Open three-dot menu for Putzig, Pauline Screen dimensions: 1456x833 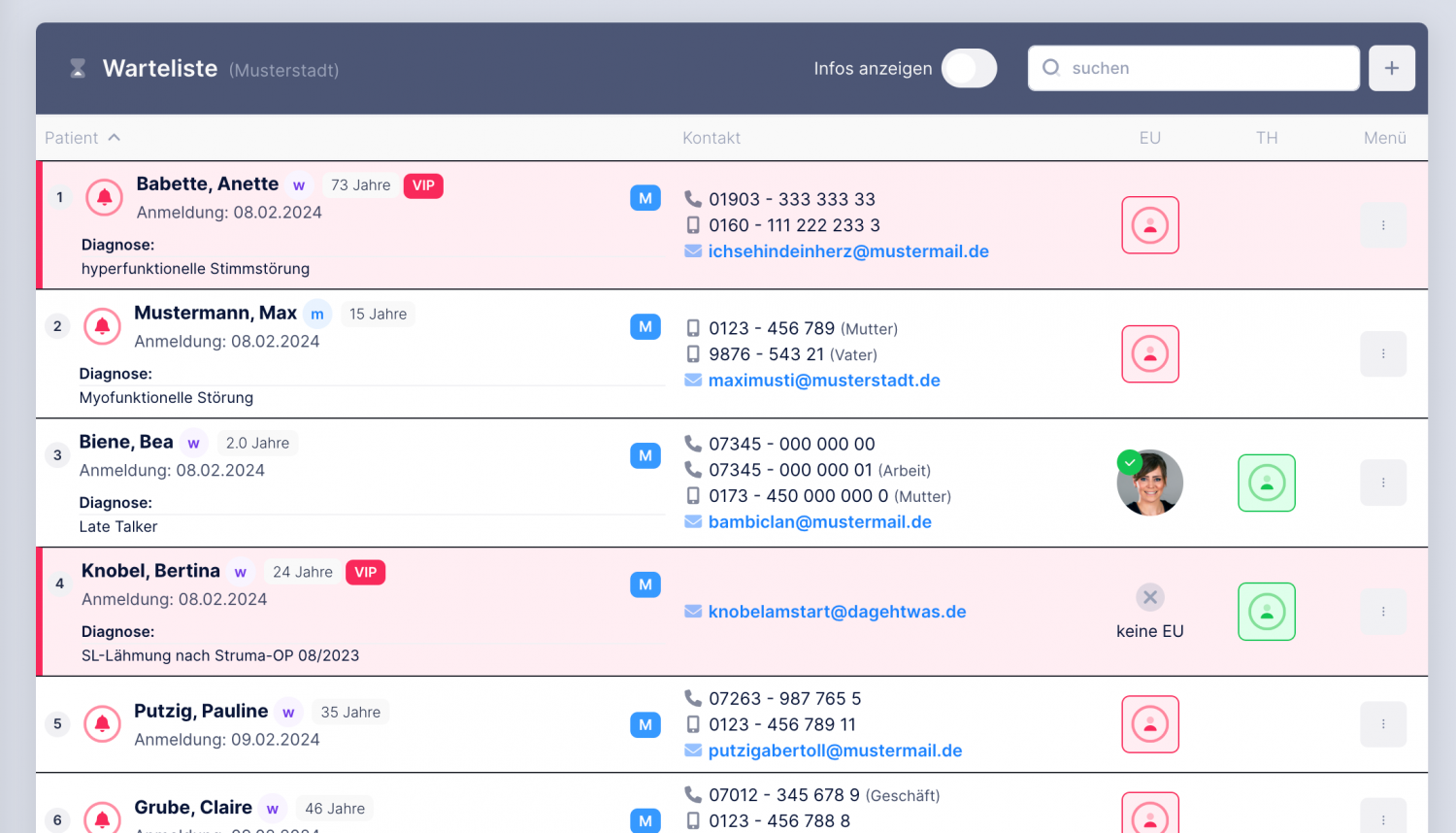(x=1383, y=724)
